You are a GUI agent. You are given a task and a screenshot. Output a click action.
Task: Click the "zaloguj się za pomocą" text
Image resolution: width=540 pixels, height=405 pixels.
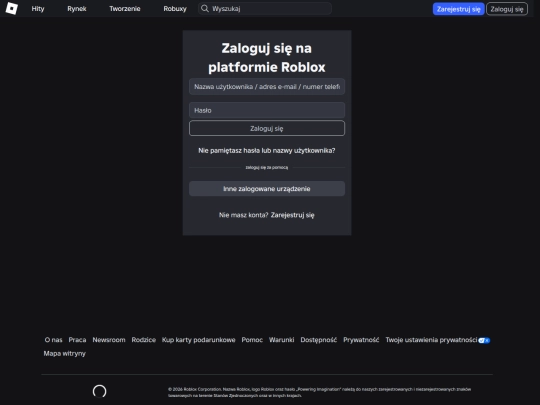tap(267, 167)
